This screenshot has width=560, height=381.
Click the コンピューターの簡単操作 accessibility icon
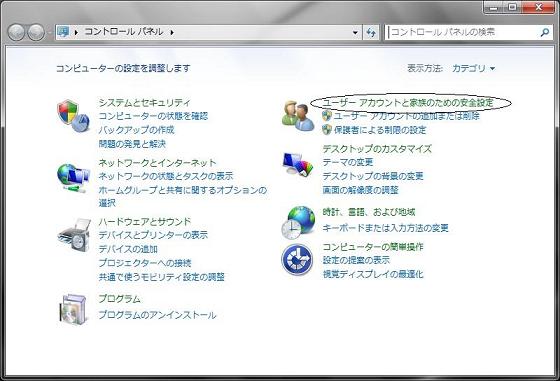pyautogui.click(x=297, y=260)
